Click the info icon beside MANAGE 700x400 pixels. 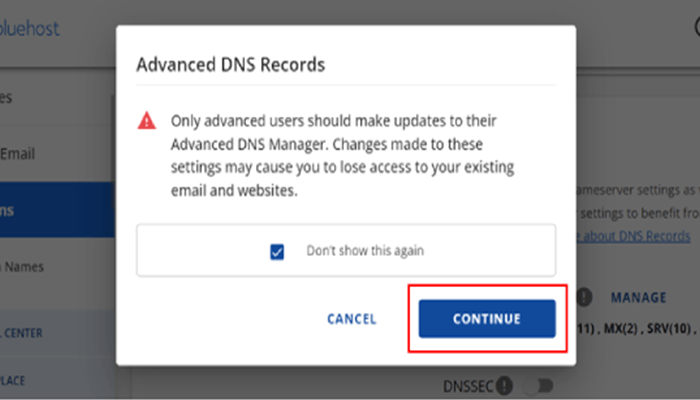(x=584, y=297)
